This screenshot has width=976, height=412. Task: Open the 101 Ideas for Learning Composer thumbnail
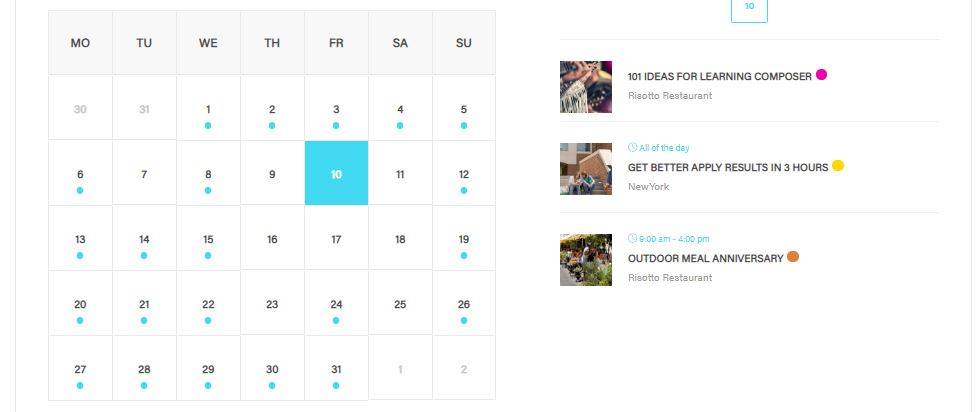click(x=586, y=87)
